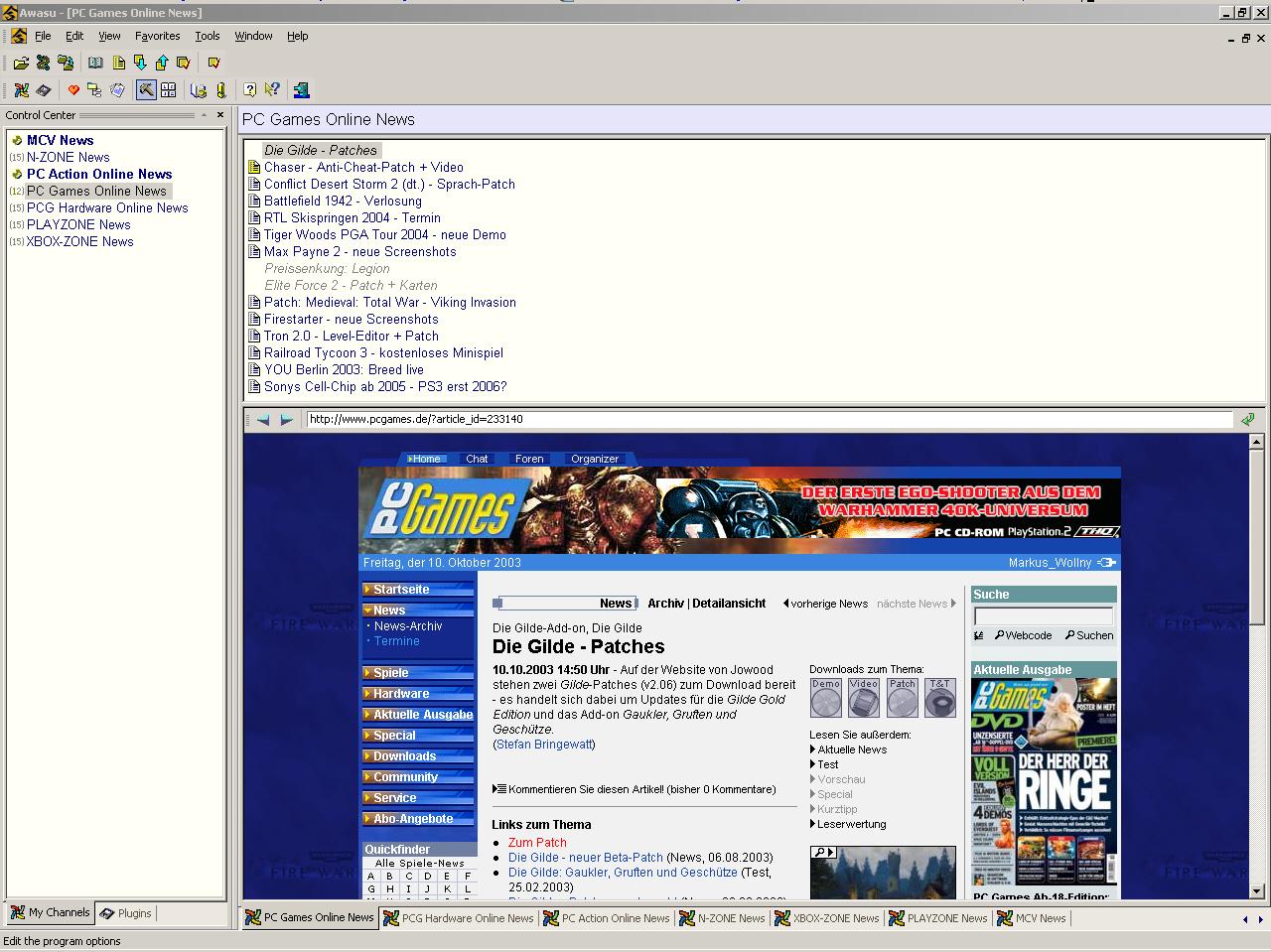Open 'Sonys Cell-Chip ab 2005' article

tap(385, 387)
